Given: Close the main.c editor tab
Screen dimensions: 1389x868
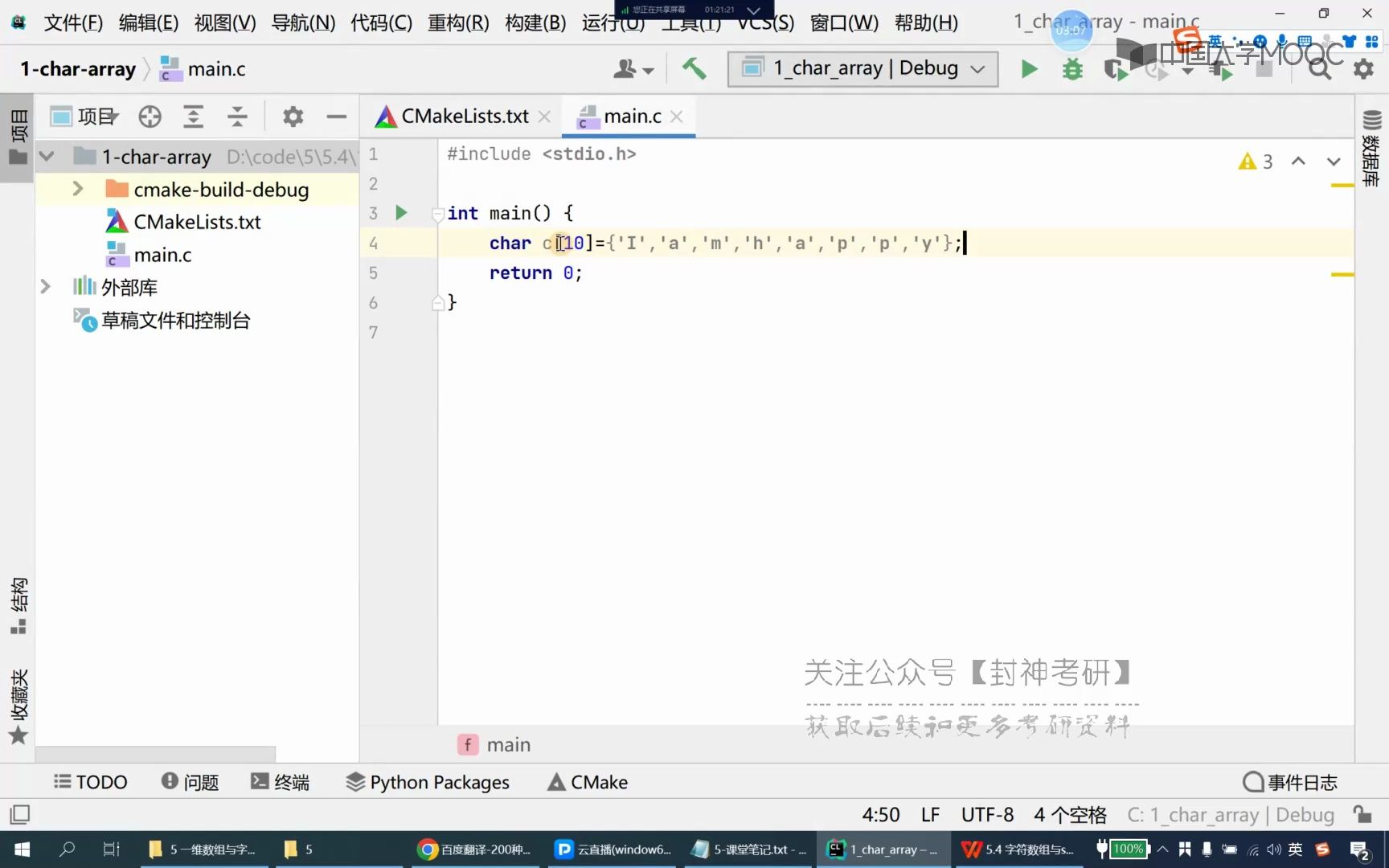Looking at the screenshot, I should coord(677,117).
